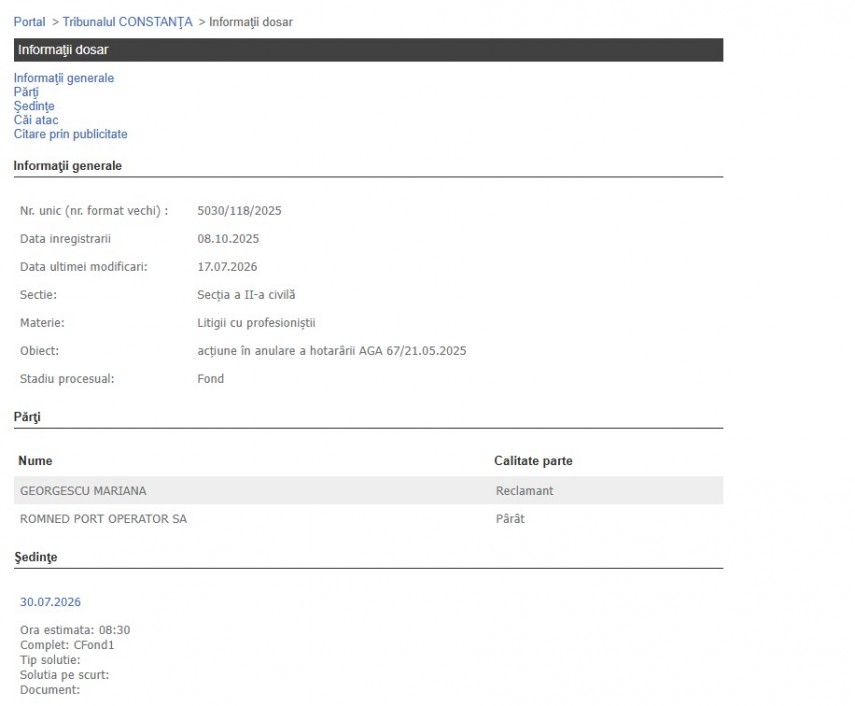Viewport: 855px width, 706px height.
Task: Select ROMNED PORT OPERATOR SA row
Action: tap(368, 518)
